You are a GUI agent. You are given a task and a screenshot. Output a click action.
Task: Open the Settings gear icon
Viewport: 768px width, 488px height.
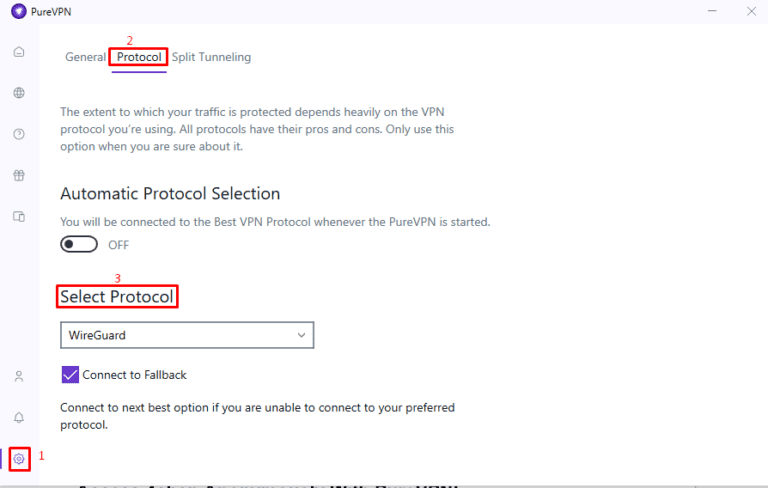click(x=19, y=459)
